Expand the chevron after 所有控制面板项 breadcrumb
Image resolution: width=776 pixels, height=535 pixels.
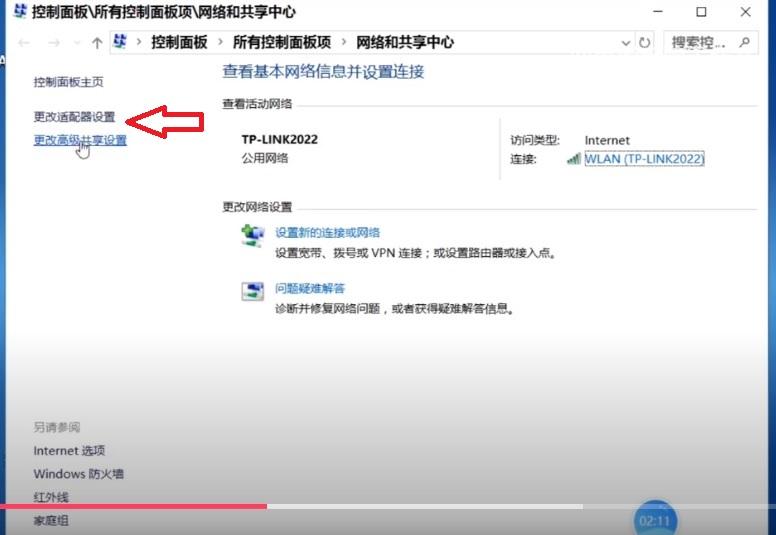[342, 43]
